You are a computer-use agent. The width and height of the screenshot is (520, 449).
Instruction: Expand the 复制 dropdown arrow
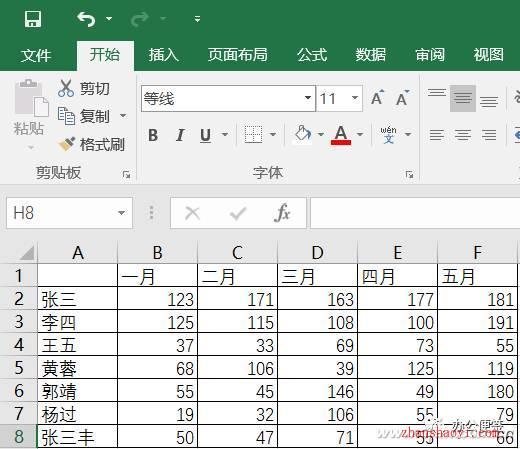coord(123,116)
